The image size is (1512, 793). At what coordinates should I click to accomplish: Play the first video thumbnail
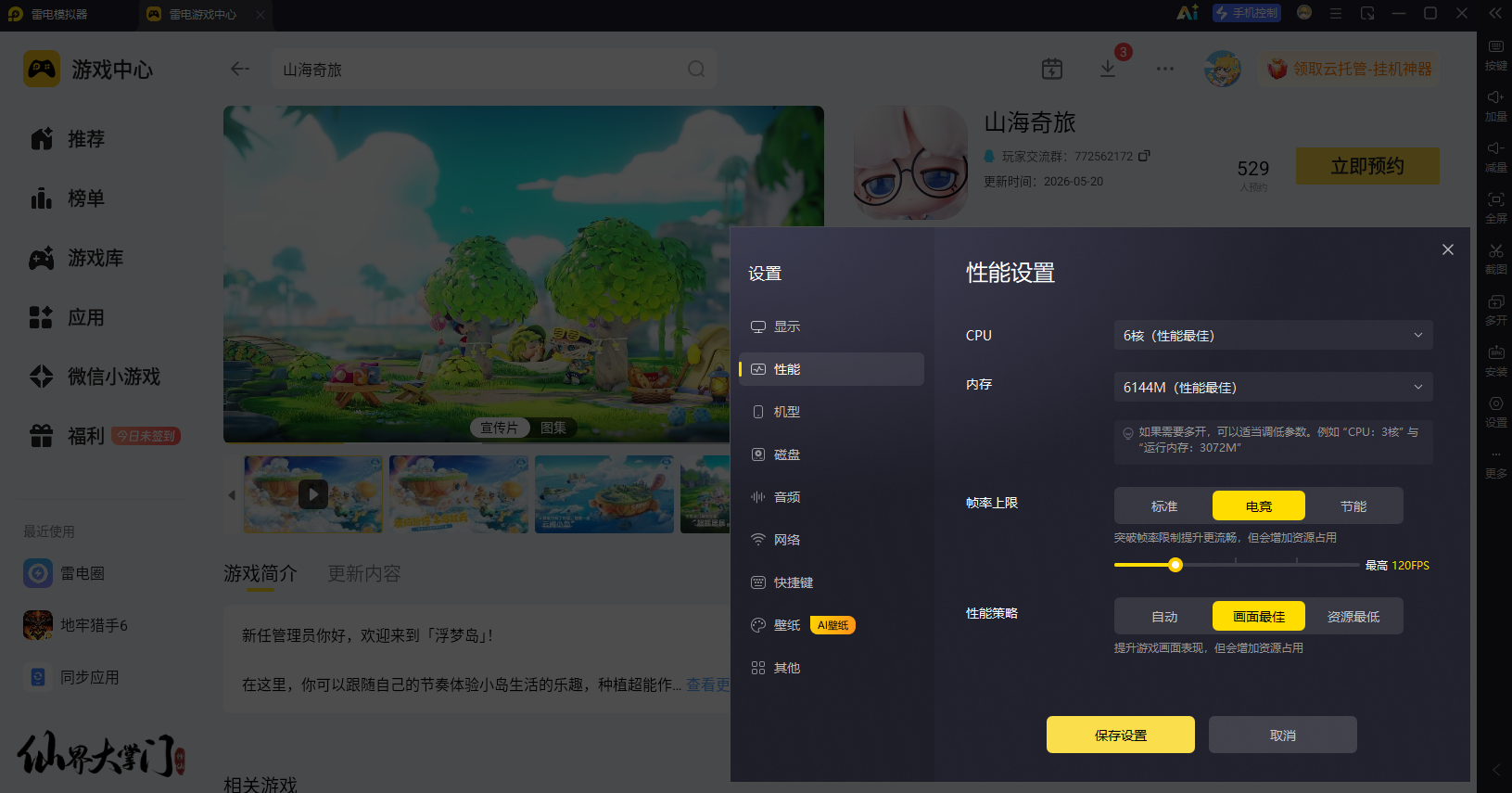[313, 494]
